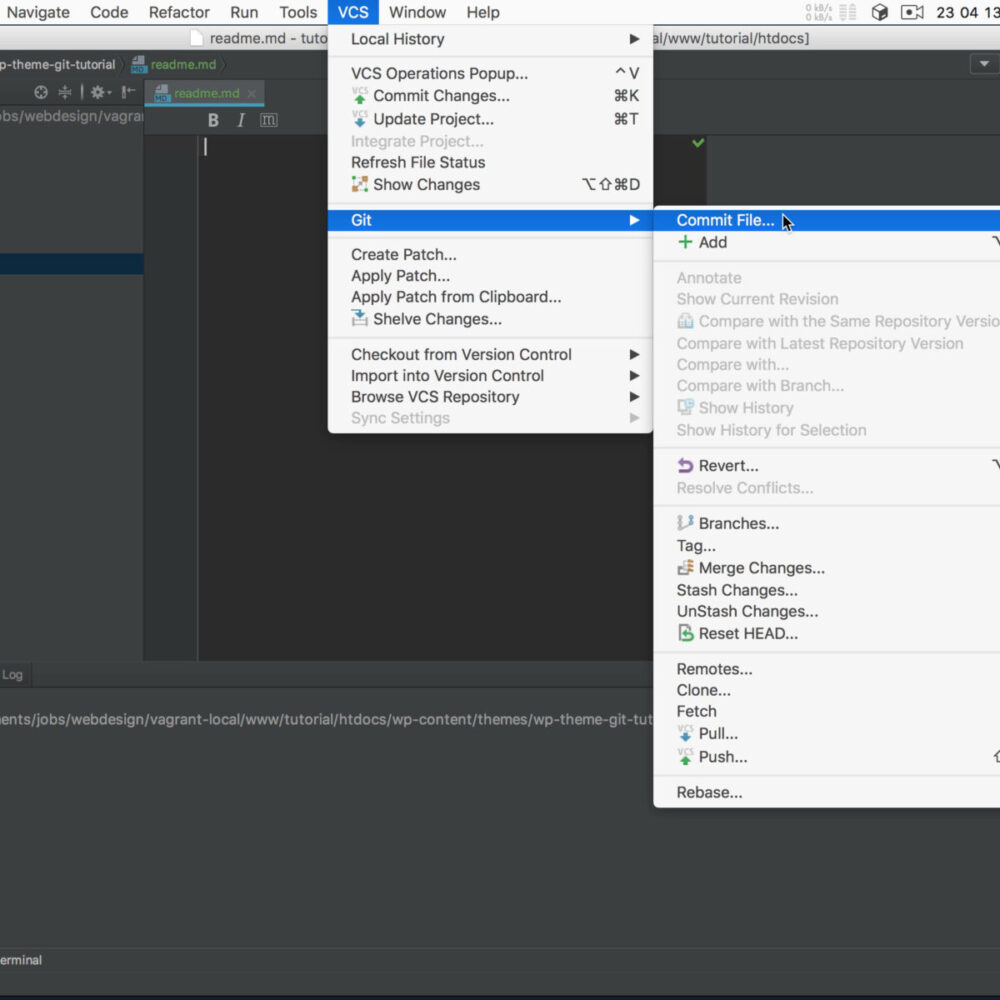This screenshot has height=1000, width=1000.
Task: Choose Create Patch...
Action: [490, 254]
